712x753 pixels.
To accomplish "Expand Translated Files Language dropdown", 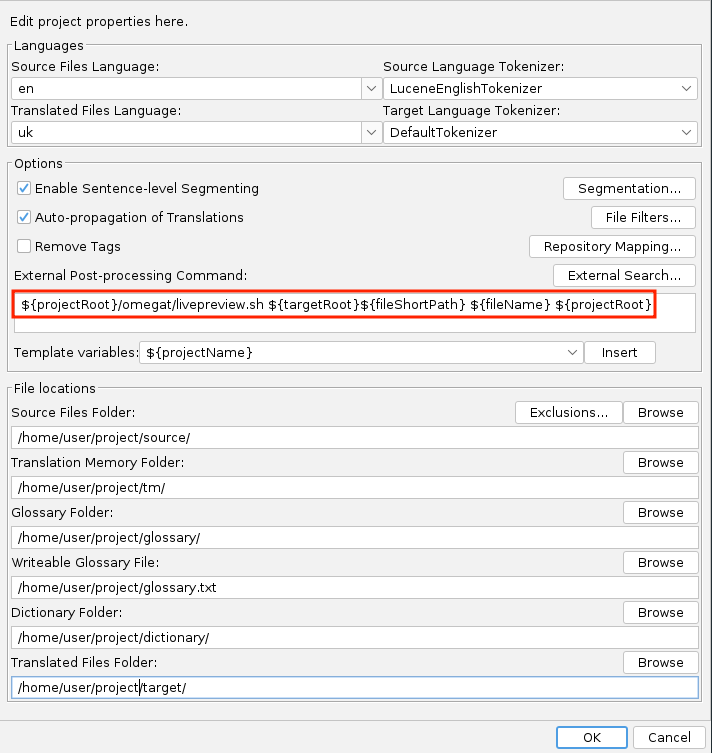I will click(369, 132).
